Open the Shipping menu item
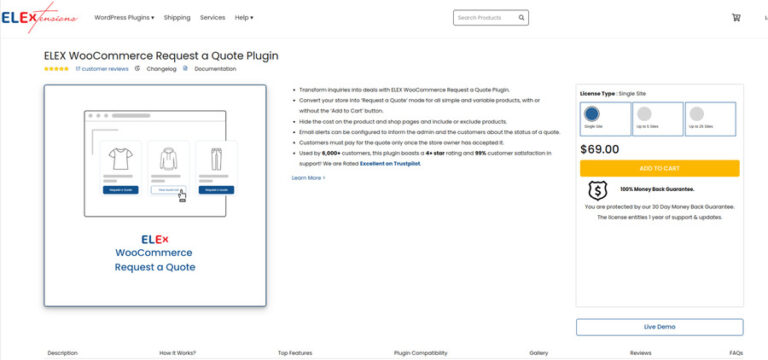The width and height of the screenshot is (768, 360). (x=177, y=18)
